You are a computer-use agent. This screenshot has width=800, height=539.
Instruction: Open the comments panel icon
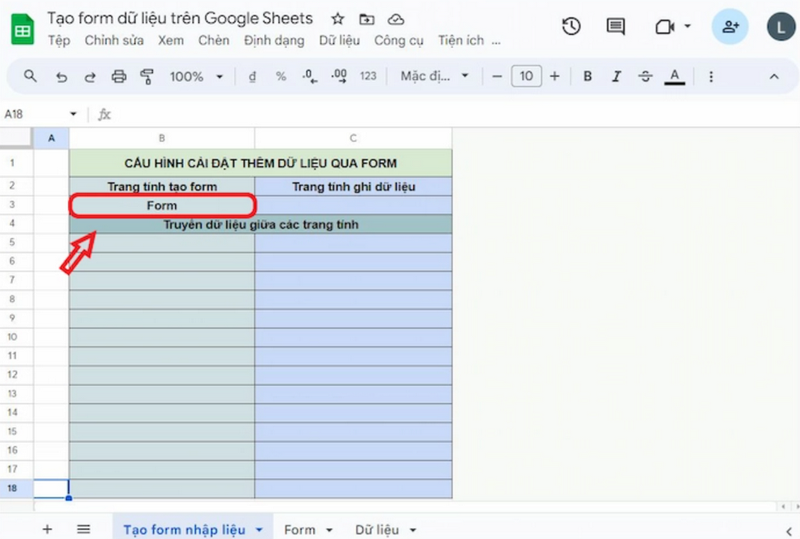[616, 27]
